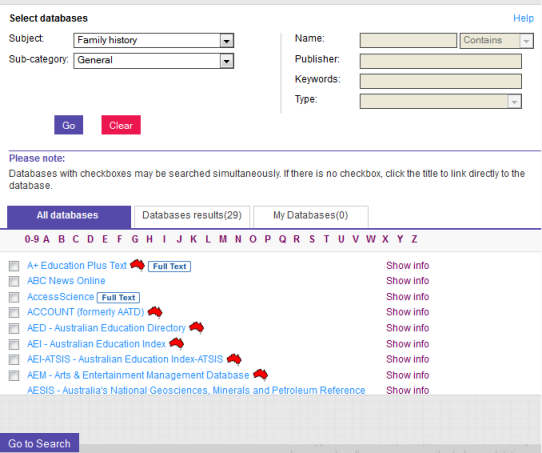Tick the A+ Education Plus Text checkbox
The height and width of the screenshot is (453, 542).
[x=14, y=266]
